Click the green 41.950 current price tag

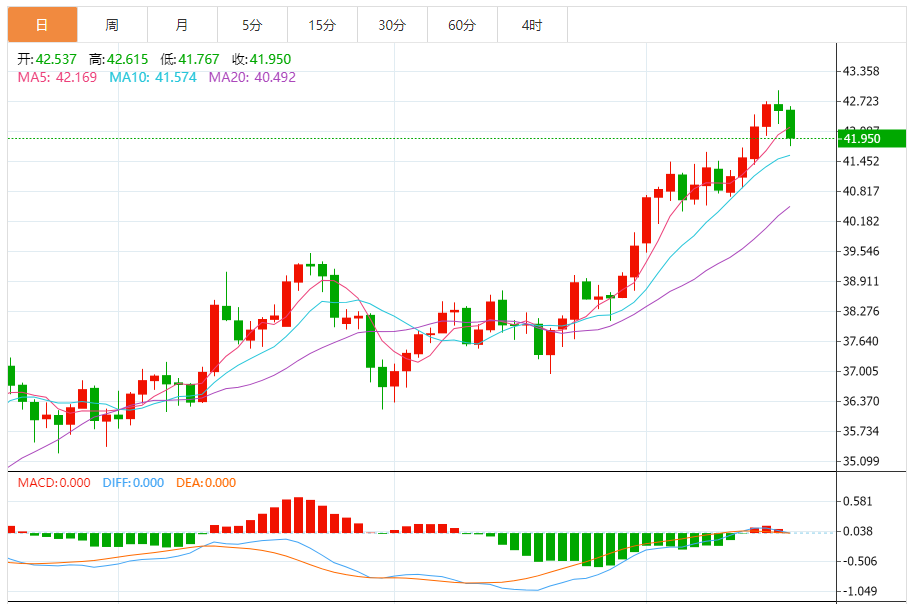coord(872,139)
